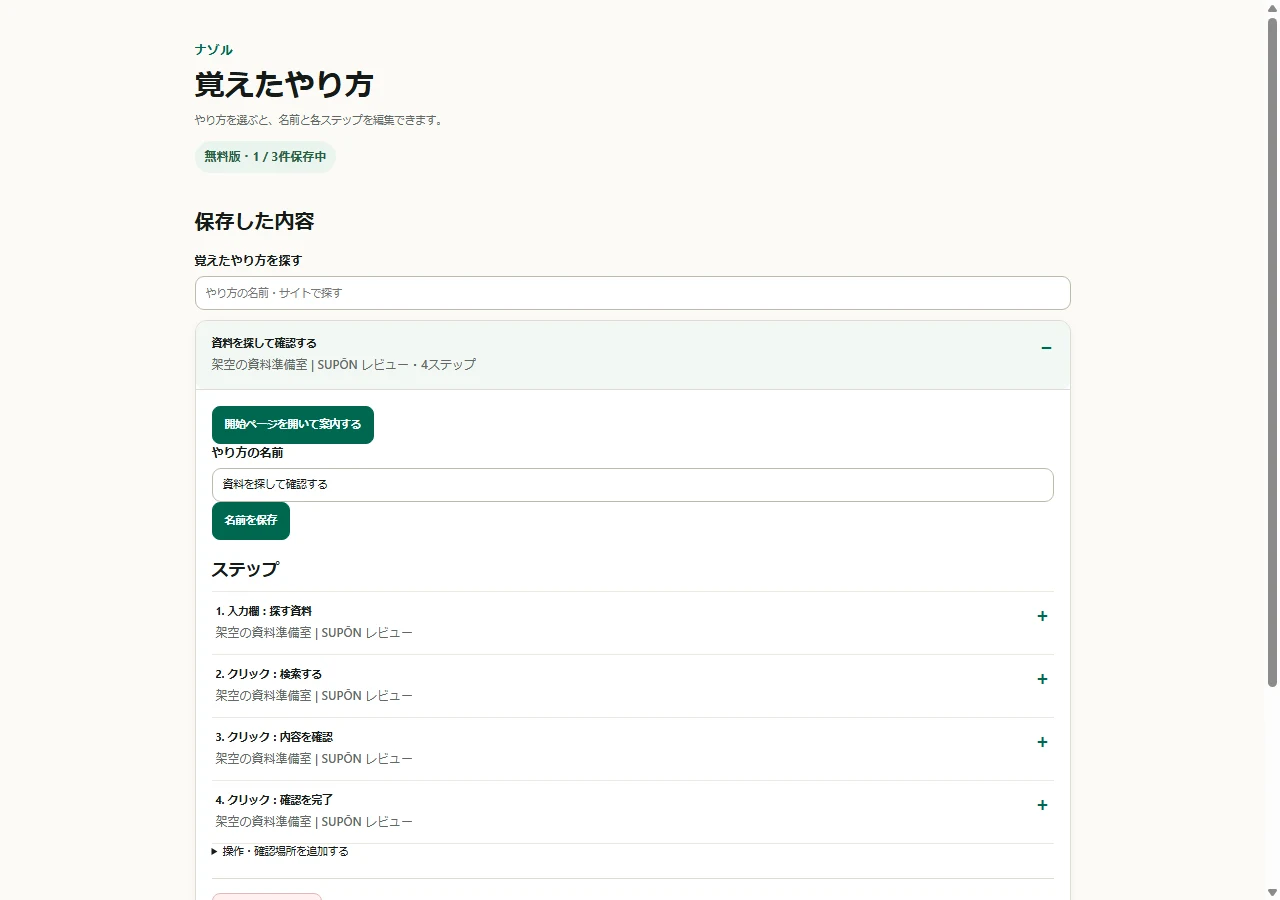
Task: Expand step 2 クリック：検索する plus icon
Action: (x=1042, y=679)
